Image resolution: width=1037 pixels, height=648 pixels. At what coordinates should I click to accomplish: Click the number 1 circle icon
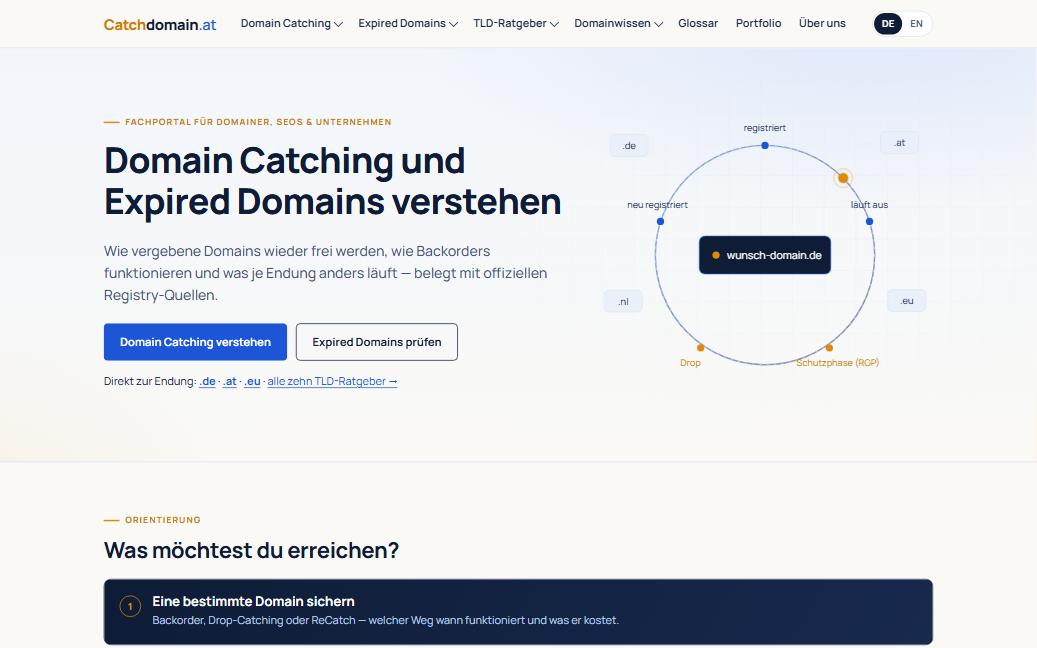(130, 606)
